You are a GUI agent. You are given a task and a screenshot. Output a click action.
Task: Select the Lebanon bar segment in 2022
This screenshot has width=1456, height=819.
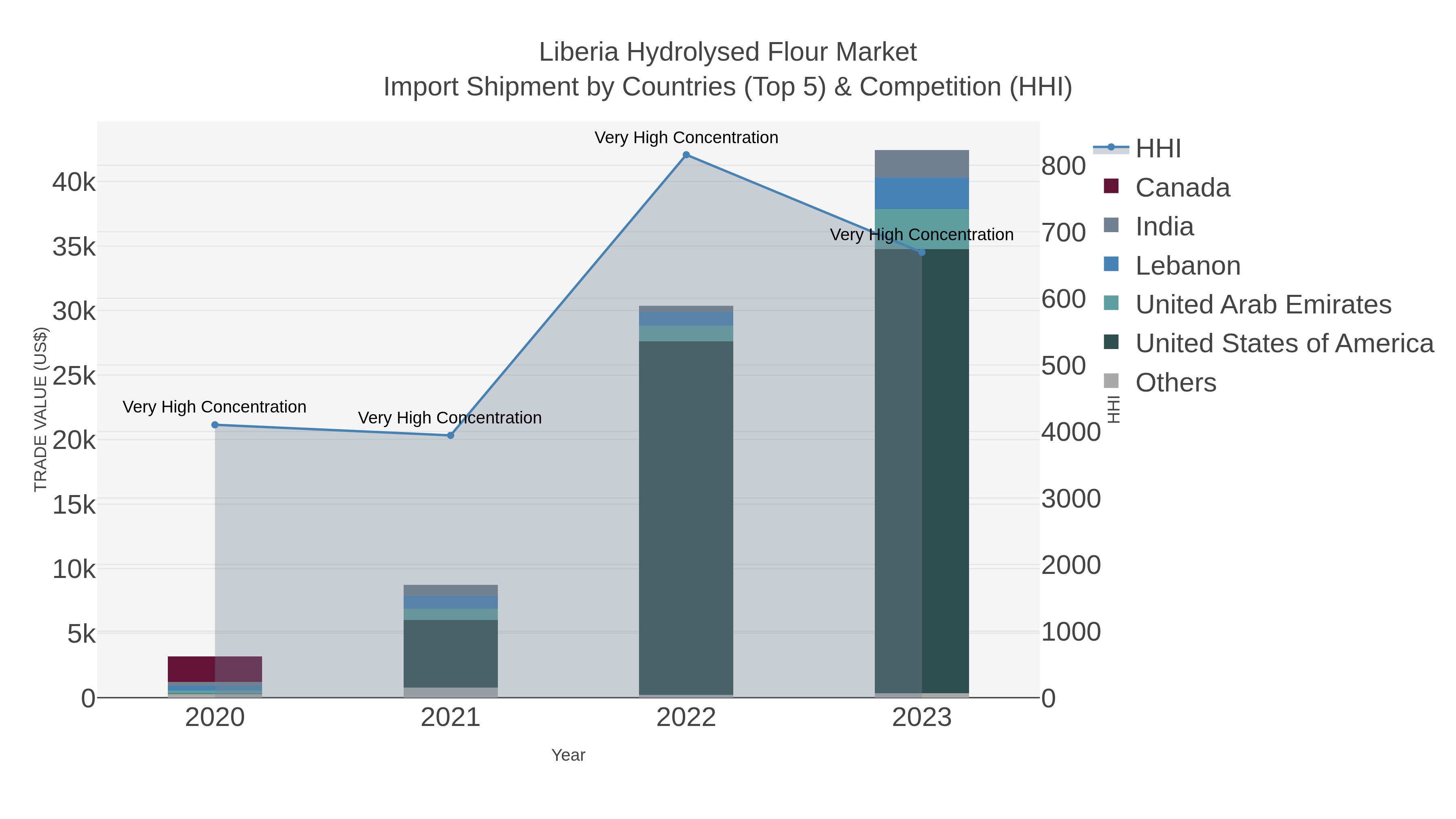(686, 320)
